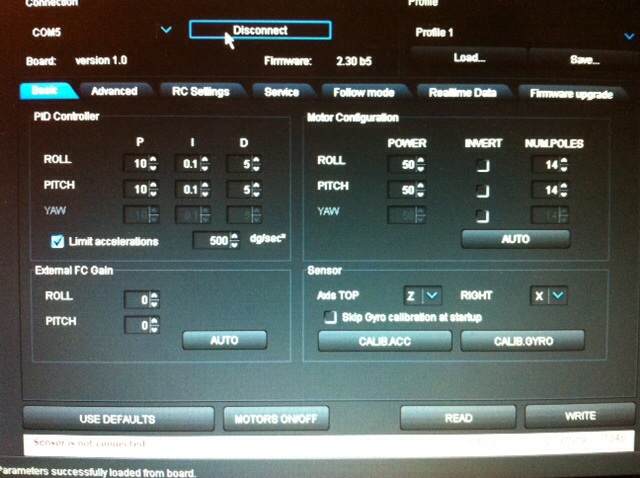Viewport: 640px width, 478px height.
Task: Check Skip Gyro calibration at startup
Action: [x=329, y=318]
